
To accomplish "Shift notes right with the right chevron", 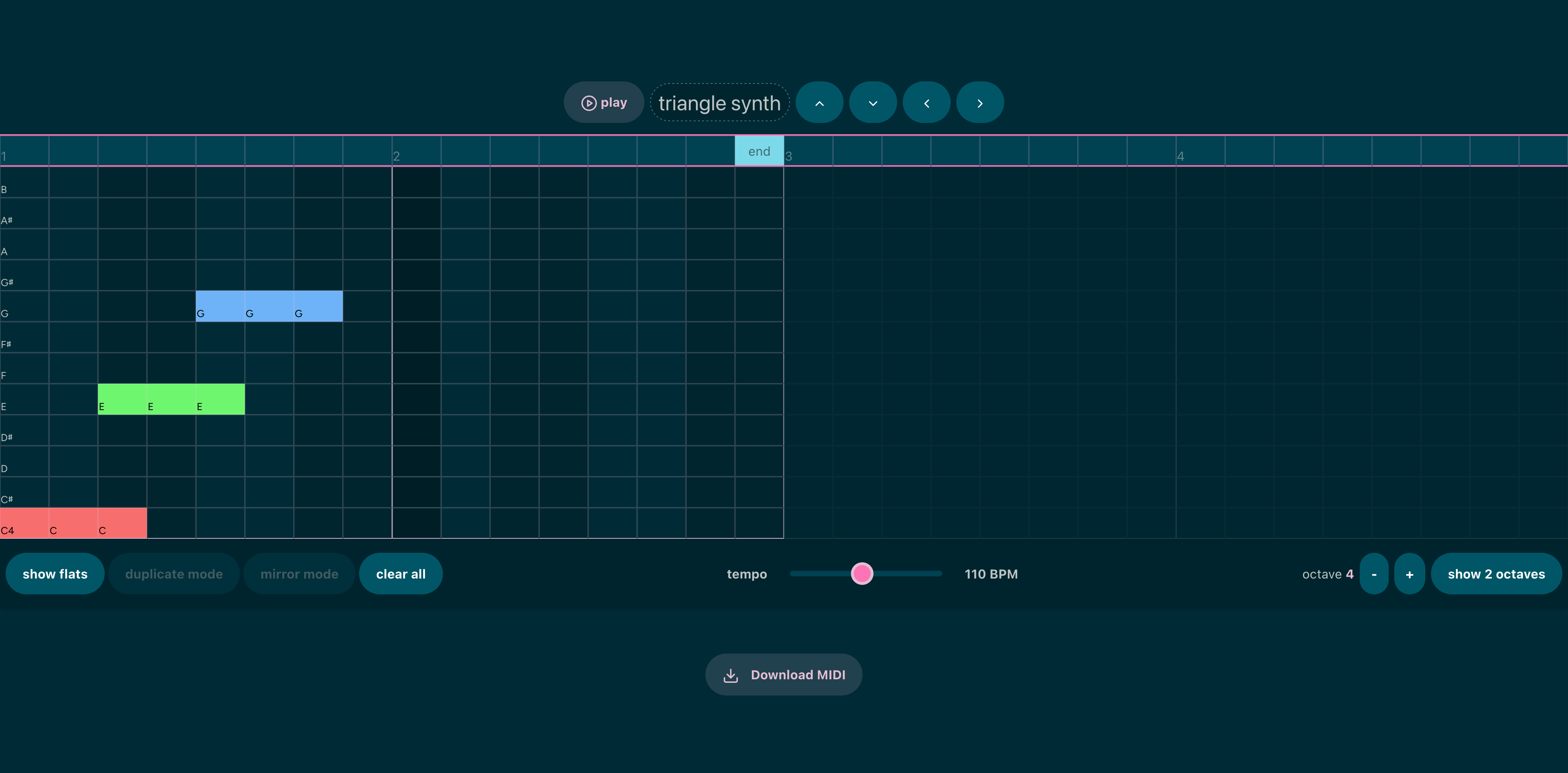I will pos(980,103).
